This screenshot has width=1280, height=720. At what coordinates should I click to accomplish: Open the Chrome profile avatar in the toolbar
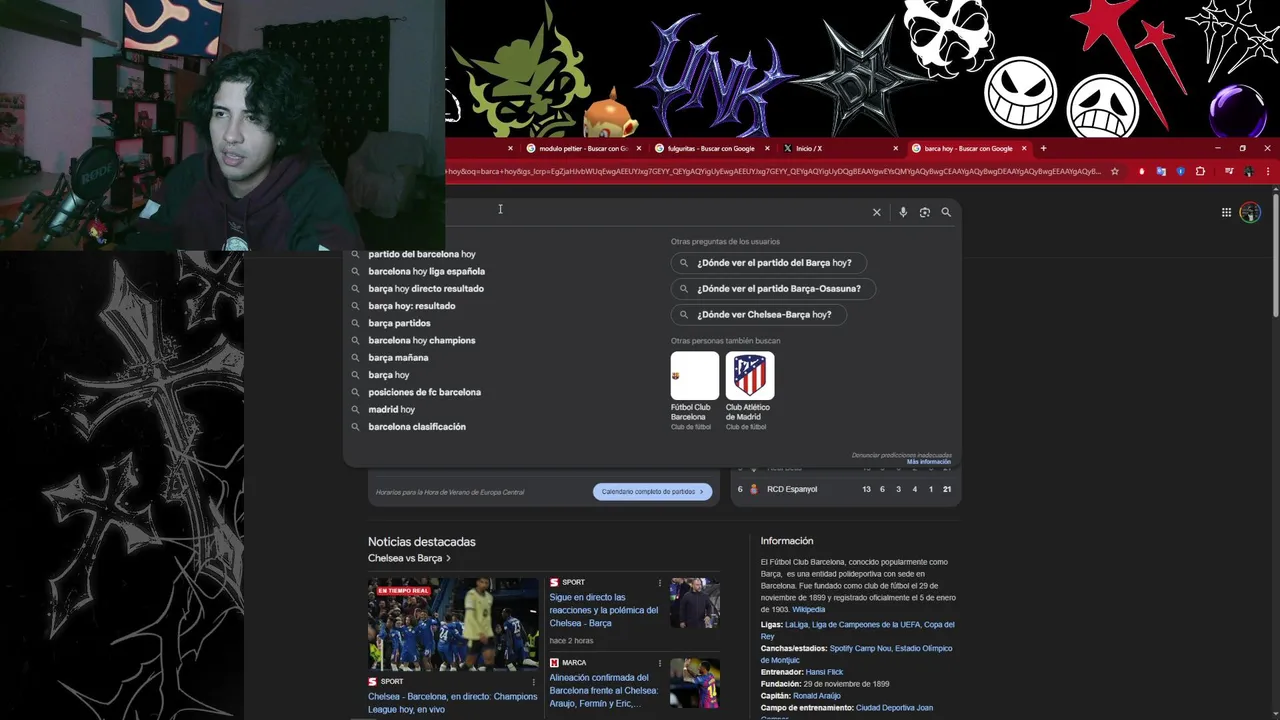coord(1250,171)
